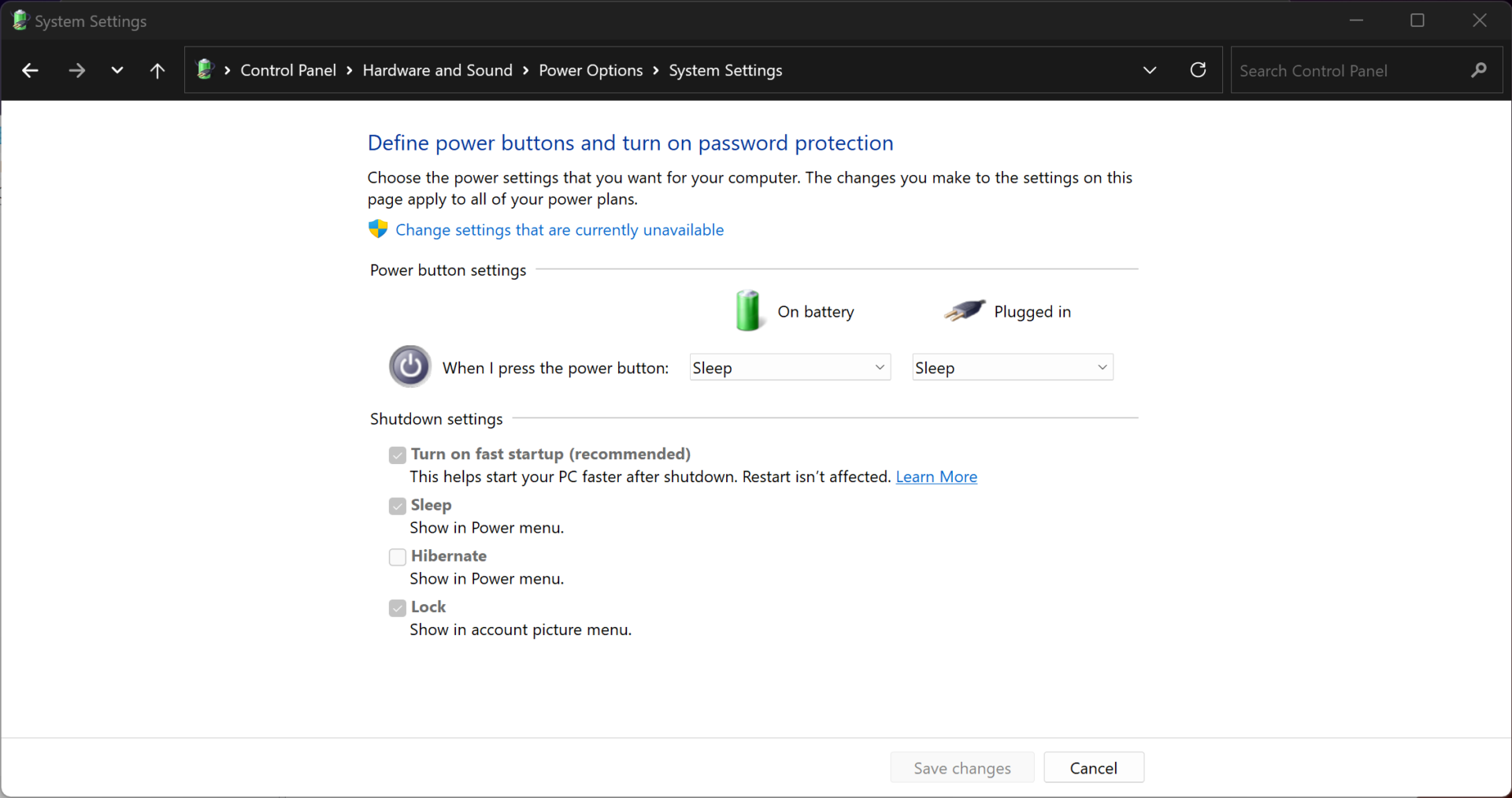The height and width of the screenshot is (798, 1512).
Task: Open Power Options from breadcrumb
Action: click(591, 70)
